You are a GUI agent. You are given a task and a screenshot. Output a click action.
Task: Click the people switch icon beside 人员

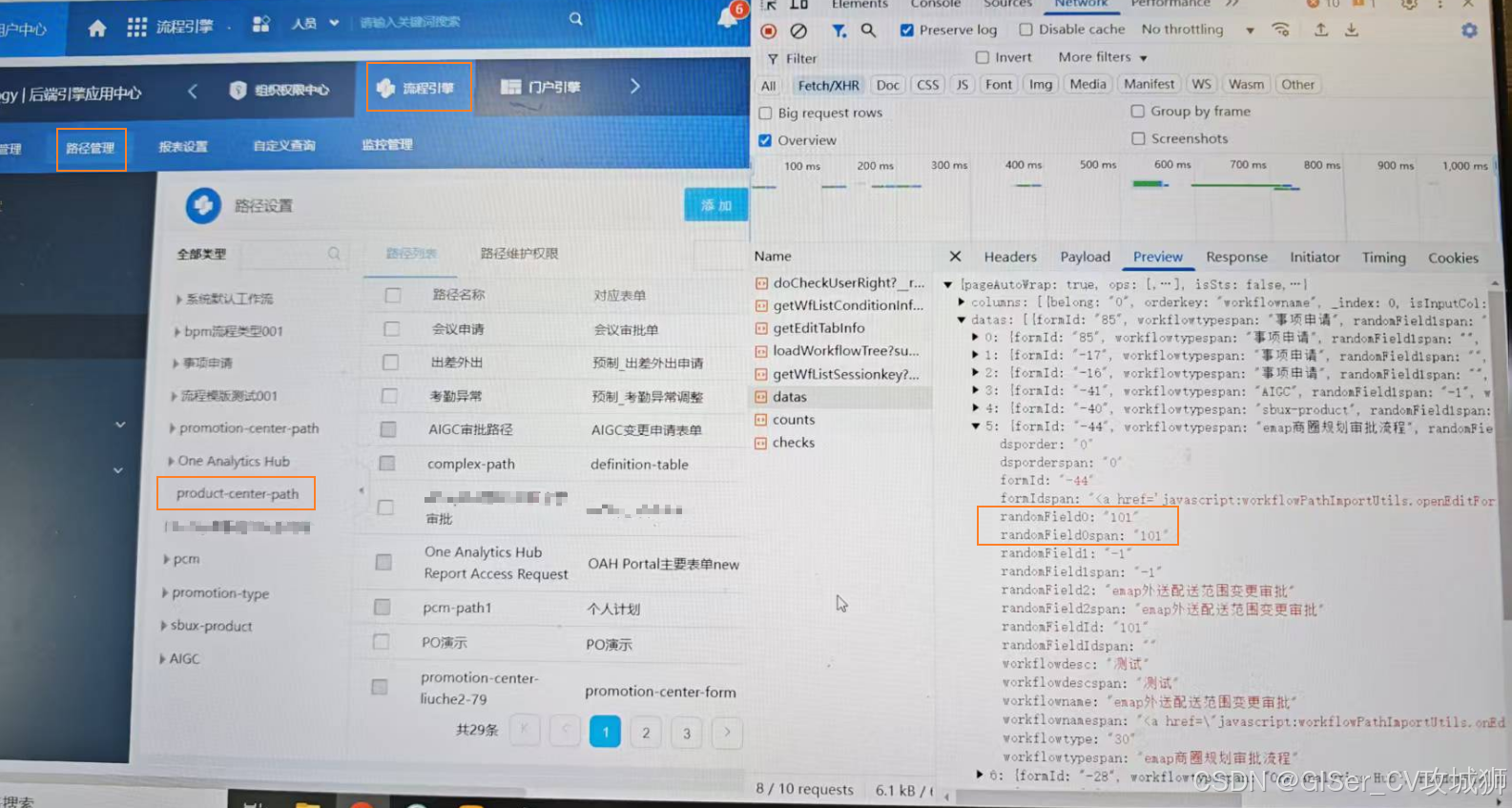pos(260,24)
